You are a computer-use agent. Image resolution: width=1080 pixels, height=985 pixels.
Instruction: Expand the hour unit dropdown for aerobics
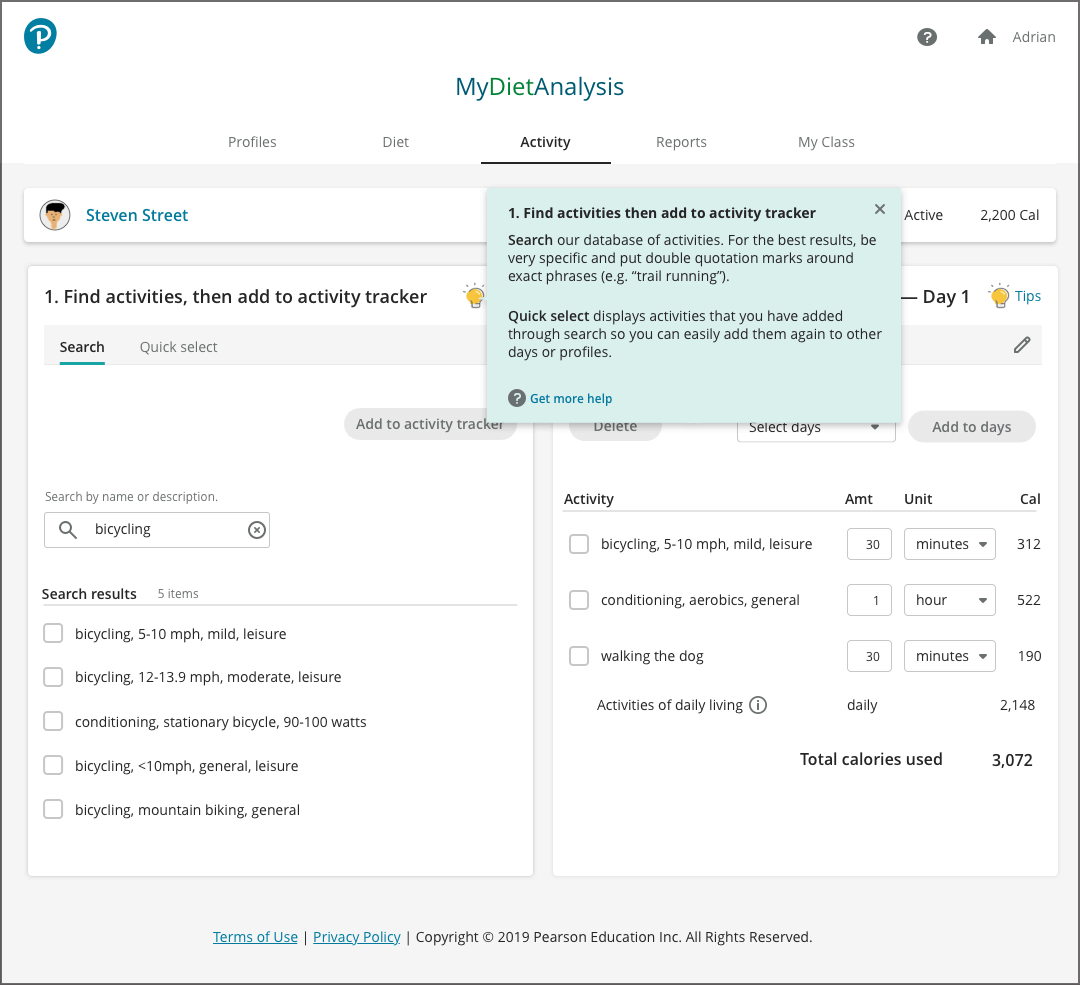point(949,600)
